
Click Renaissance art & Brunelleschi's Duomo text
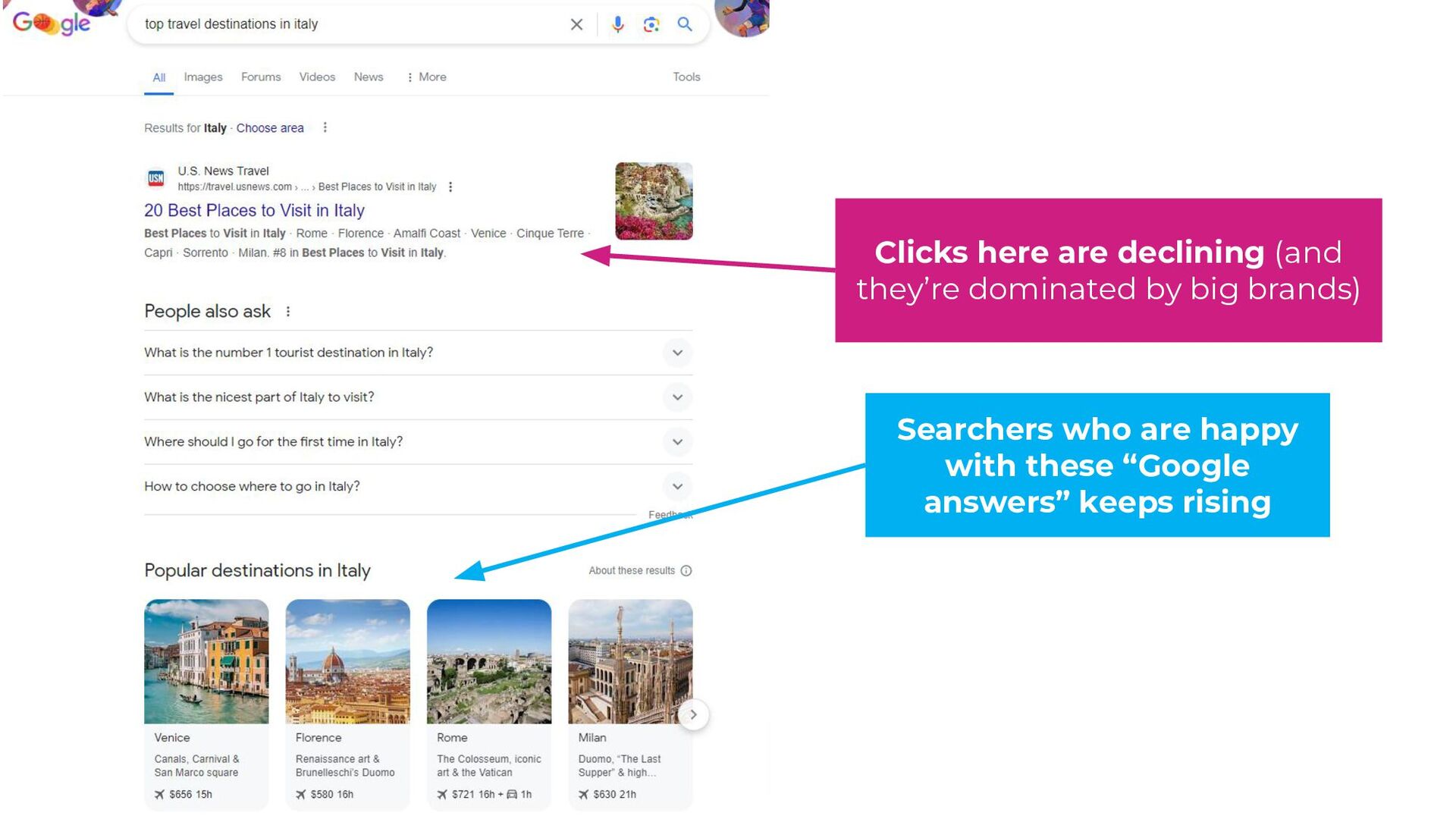[345, 766]
